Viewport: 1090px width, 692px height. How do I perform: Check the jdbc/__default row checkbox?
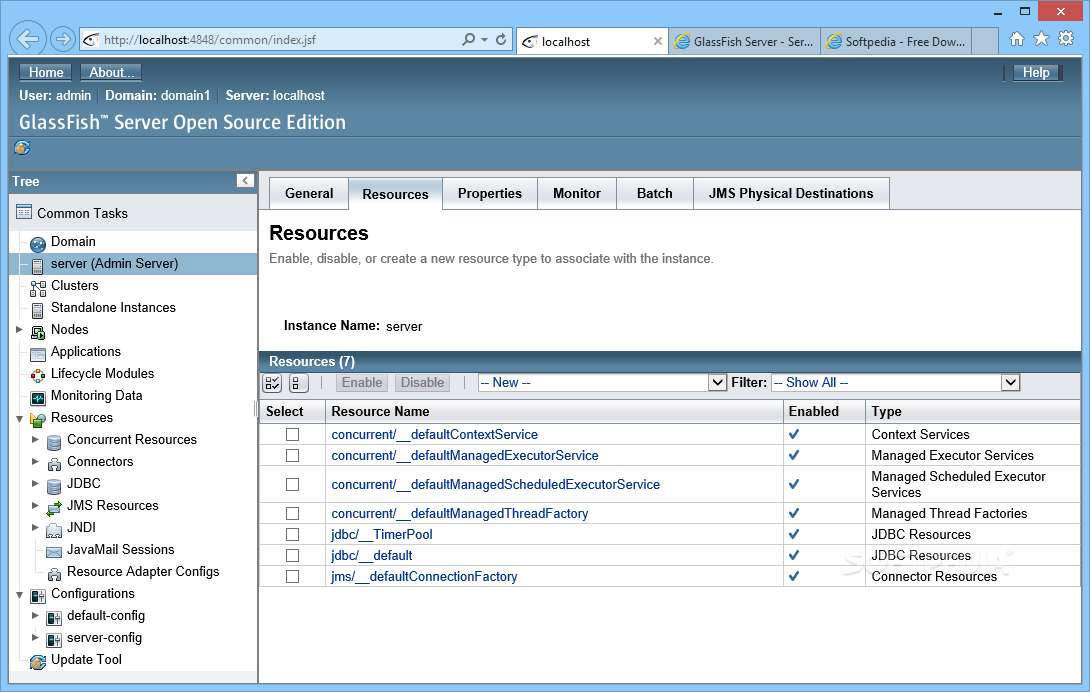[293, 556]
